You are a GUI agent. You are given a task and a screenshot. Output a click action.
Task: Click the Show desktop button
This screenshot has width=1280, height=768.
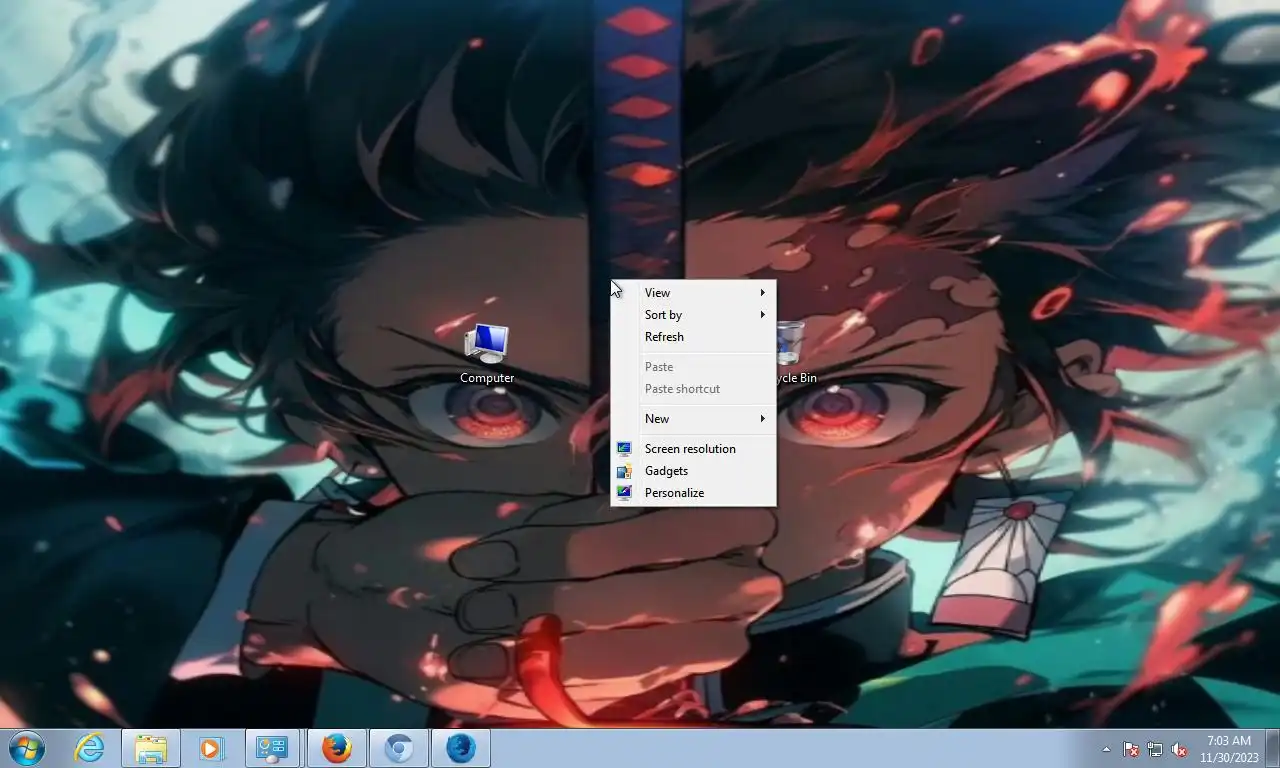(1272, 748)
